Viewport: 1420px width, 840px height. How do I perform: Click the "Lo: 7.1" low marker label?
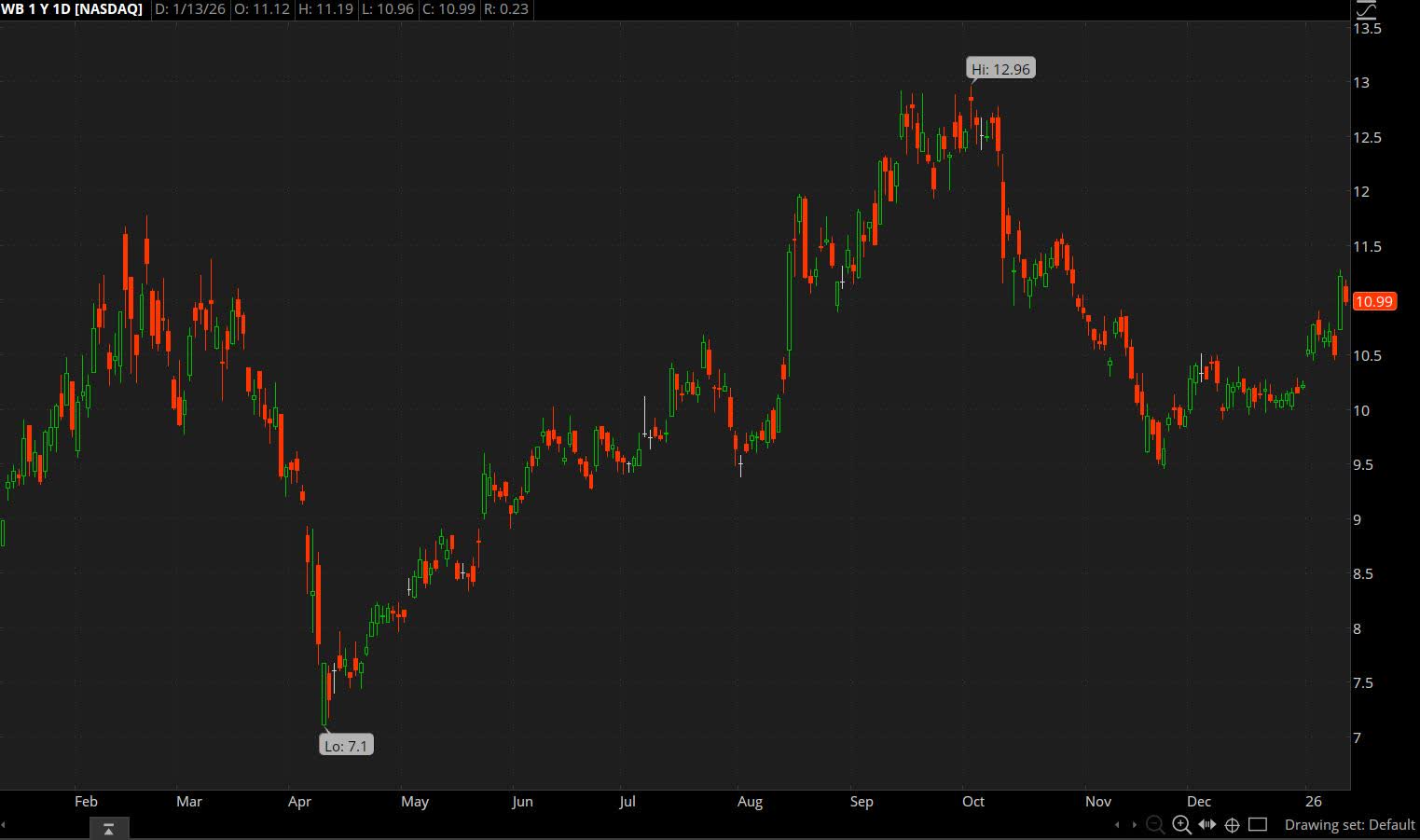pyautogui.click(x=346, y=744)
